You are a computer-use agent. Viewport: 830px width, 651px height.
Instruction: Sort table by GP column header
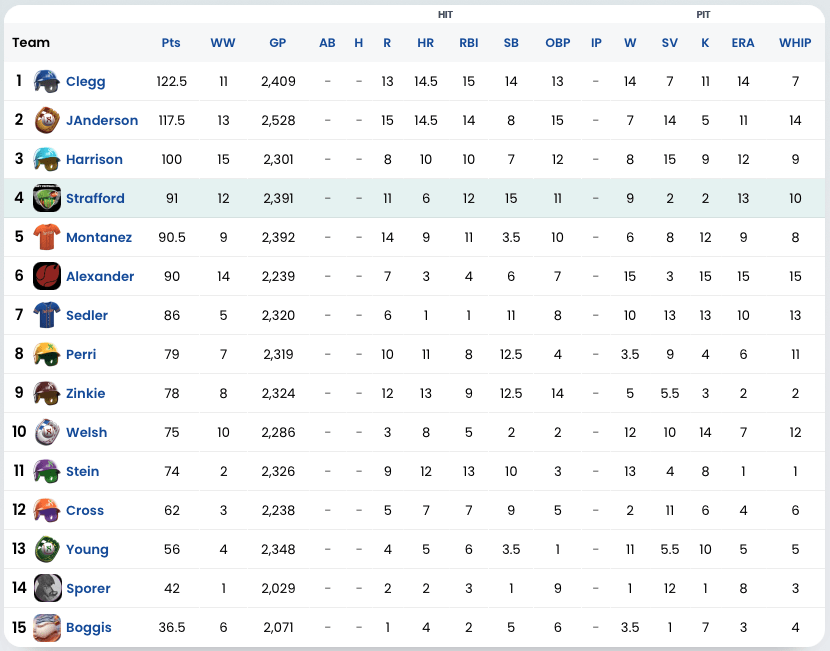point(278,43)
